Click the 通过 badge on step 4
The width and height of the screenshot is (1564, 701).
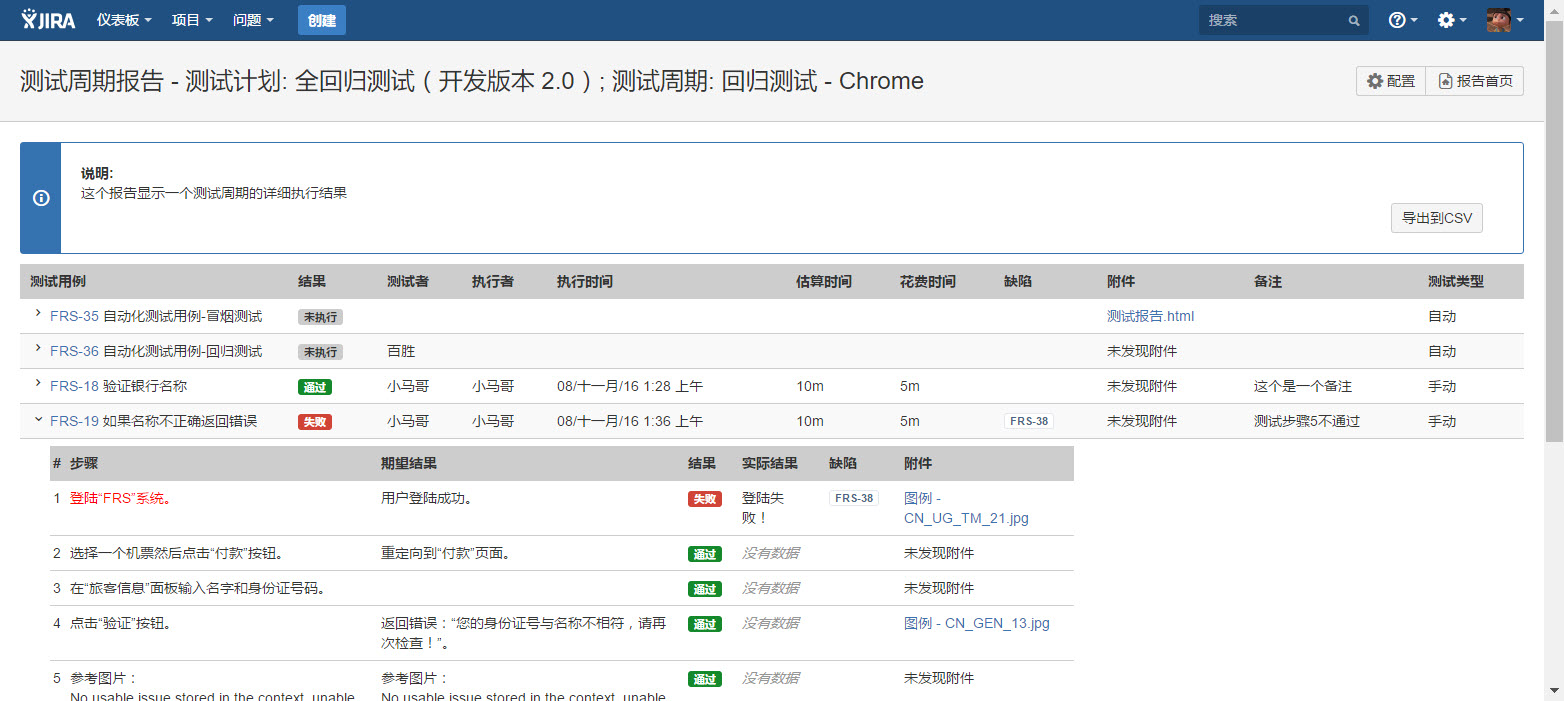coord(704,624)
